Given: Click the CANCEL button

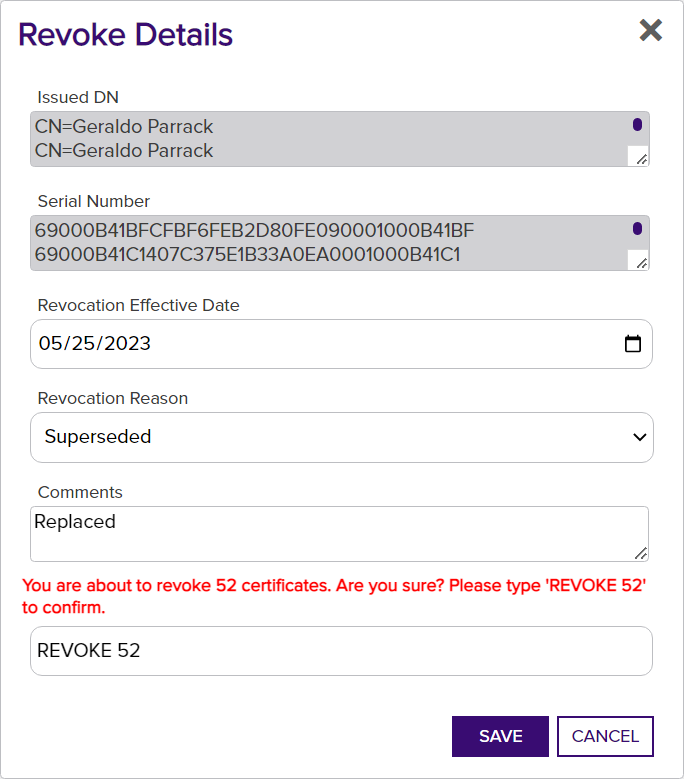Looking at the screenshot, I should (x=605, y=736).
